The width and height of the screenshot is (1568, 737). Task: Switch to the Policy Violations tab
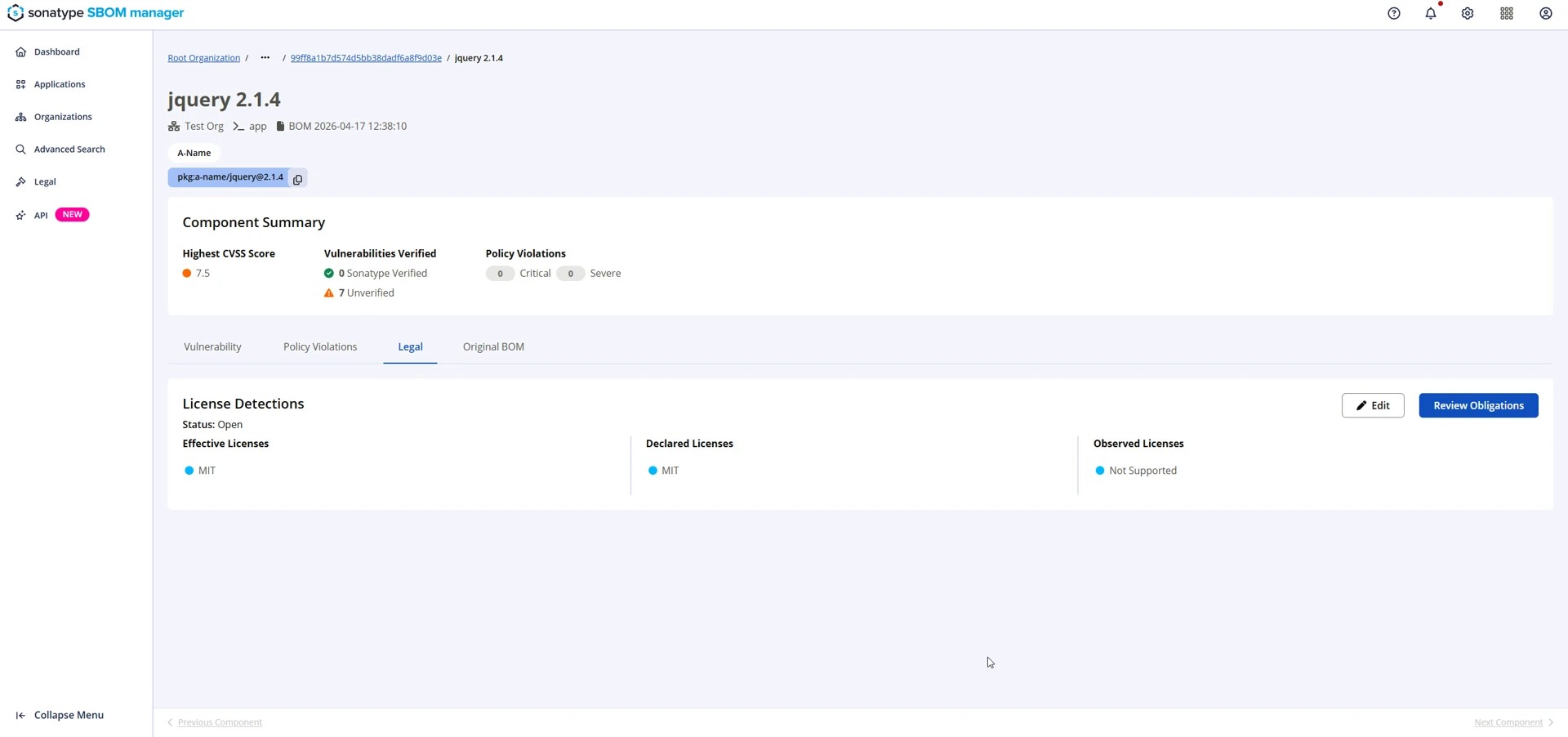coord(320,347)
